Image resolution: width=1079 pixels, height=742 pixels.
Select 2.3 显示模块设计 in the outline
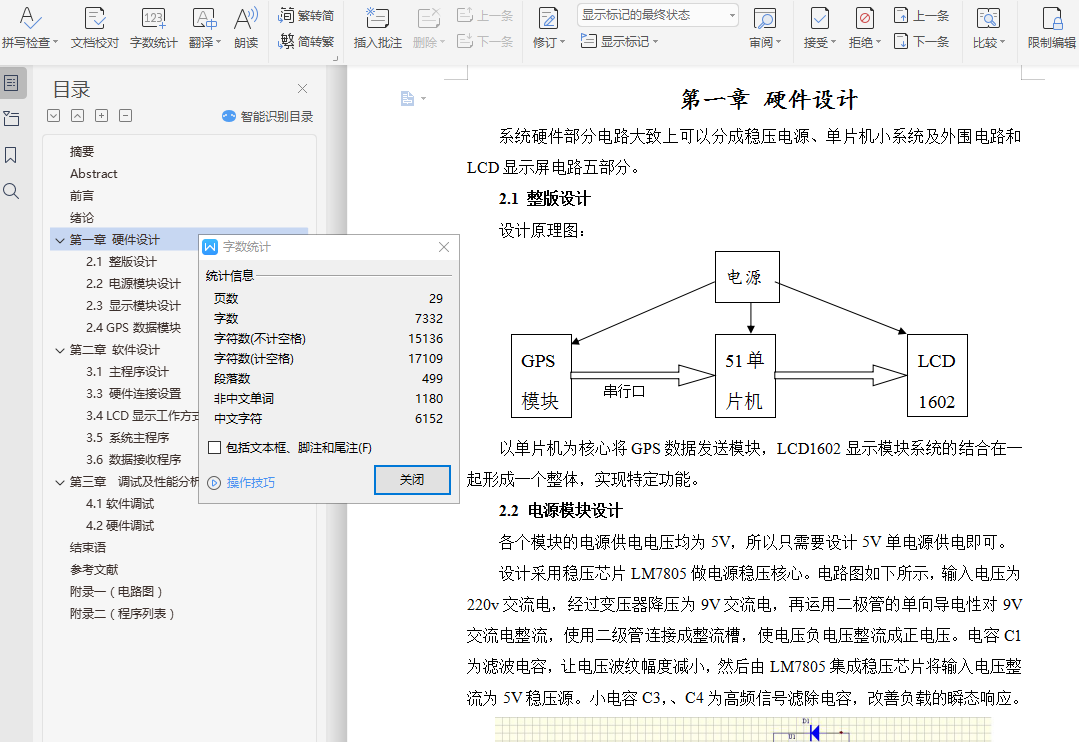click(x=133, y=306)
